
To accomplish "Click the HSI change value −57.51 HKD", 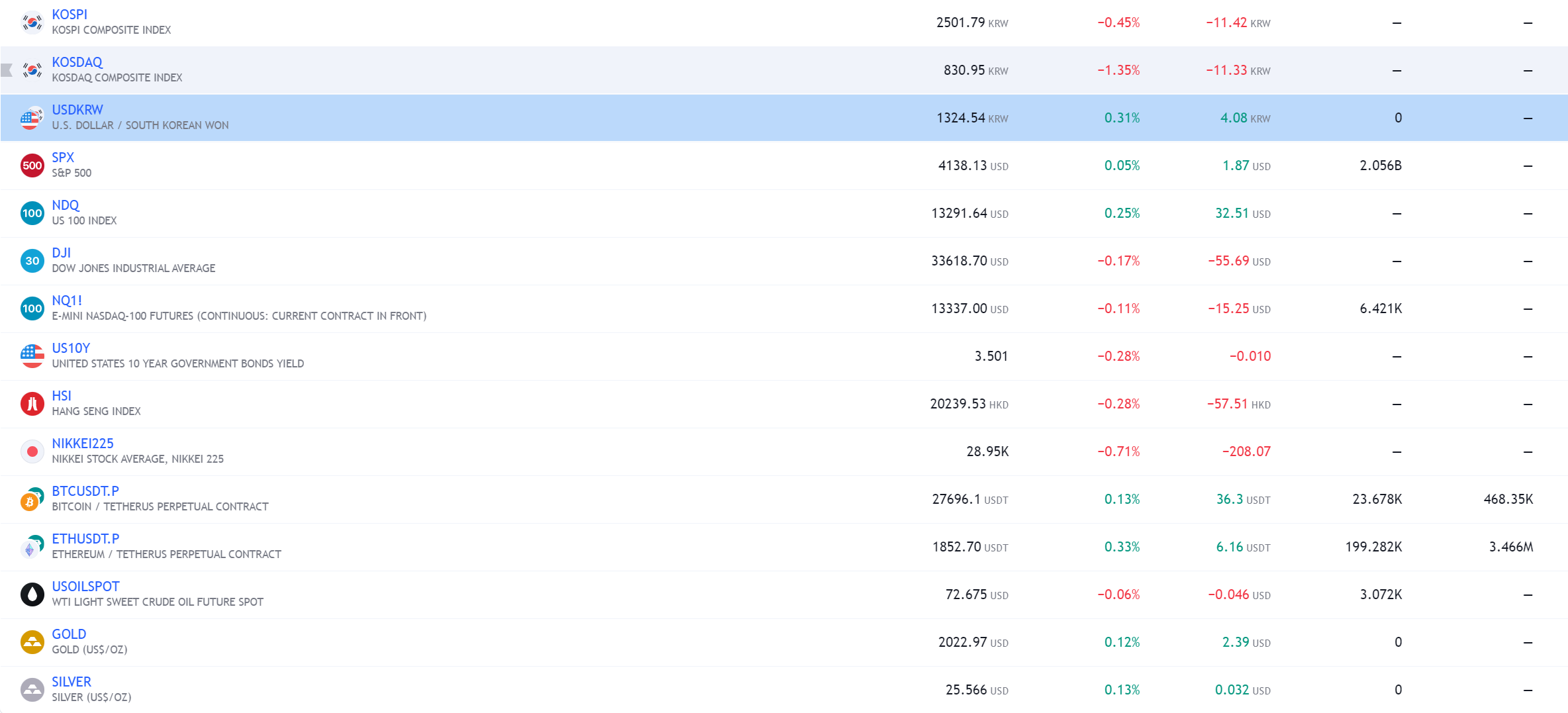I will click(x=1238, y=404).
